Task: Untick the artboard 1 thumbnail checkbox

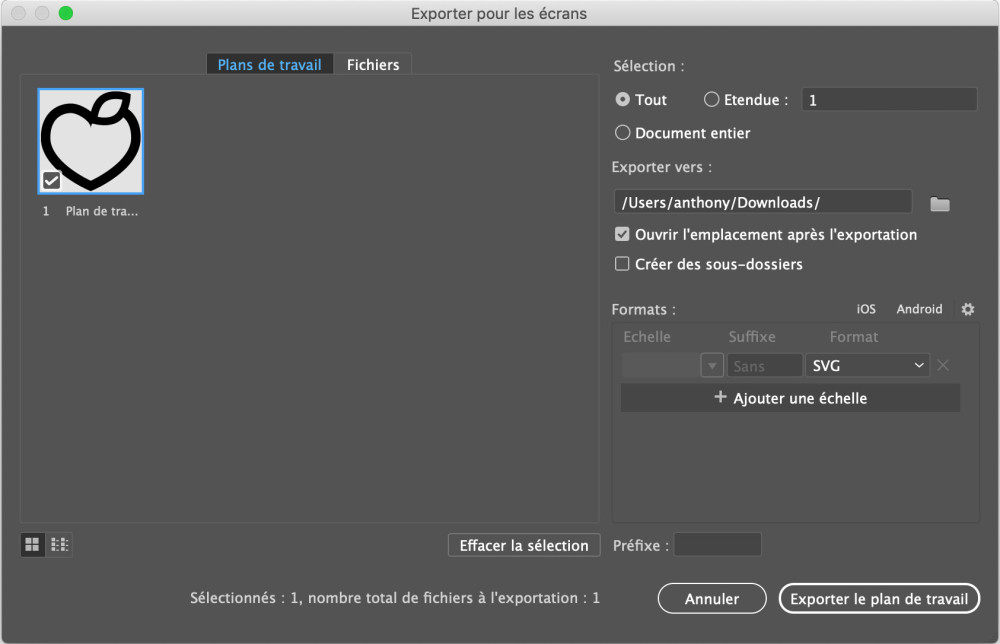Action: pyautogui.click(x=52, y=180)
